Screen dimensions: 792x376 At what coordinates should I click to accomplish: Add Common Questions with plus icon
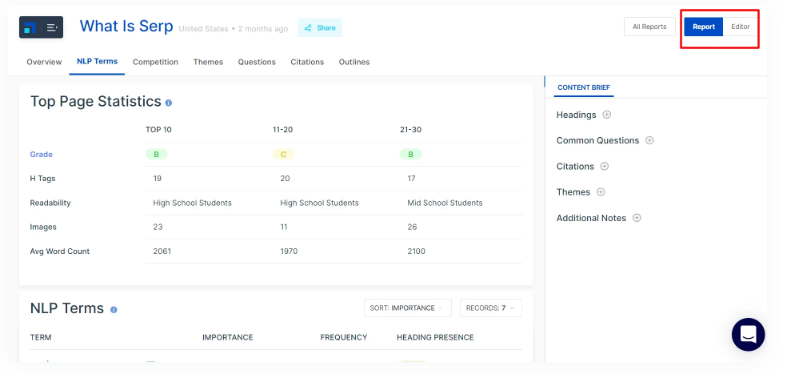pyautogui.click(x=650, y=140)
